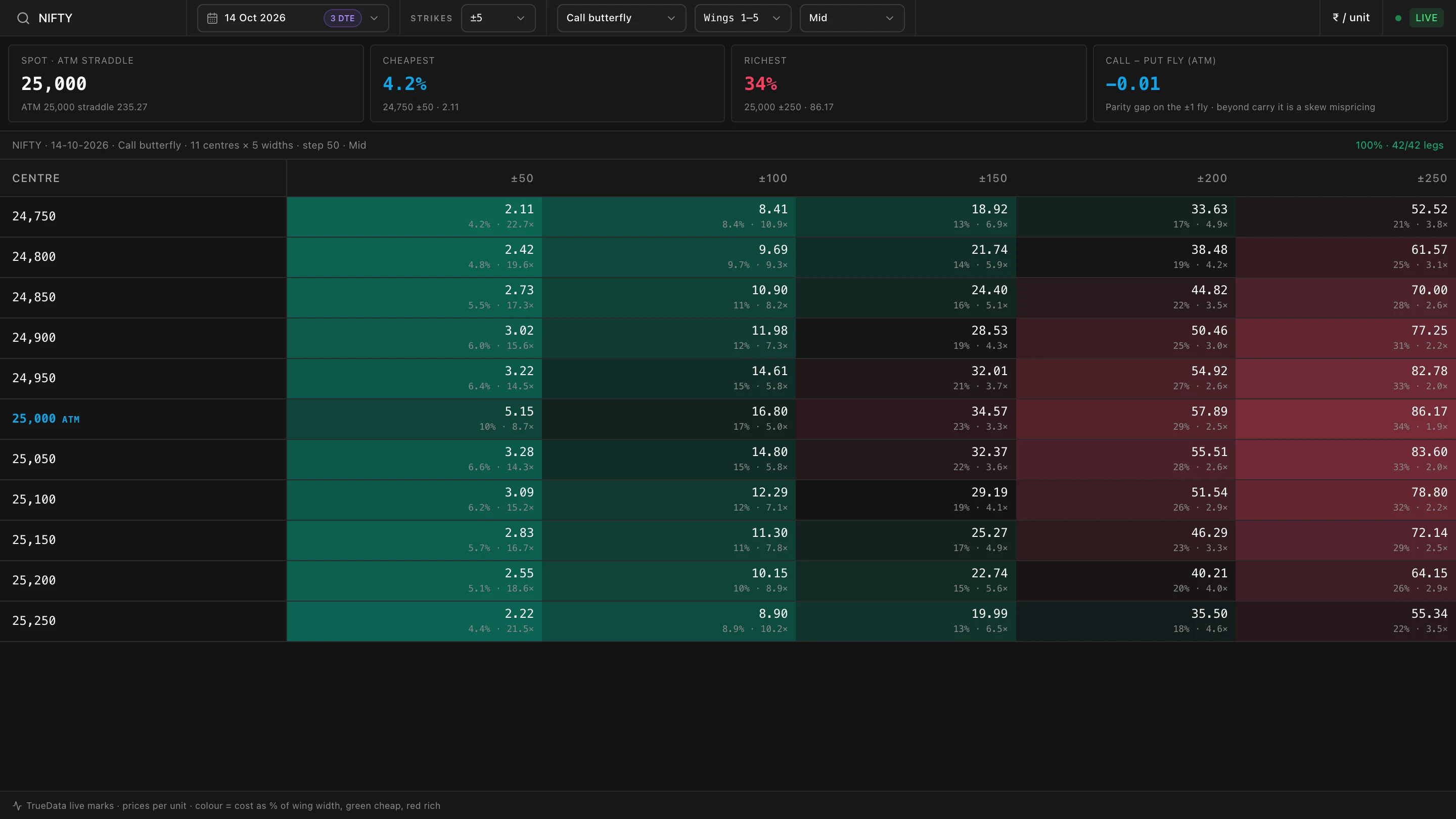
Task: Click the 83.60 cell in the 25,050 row
Action: click(1345, 459)
